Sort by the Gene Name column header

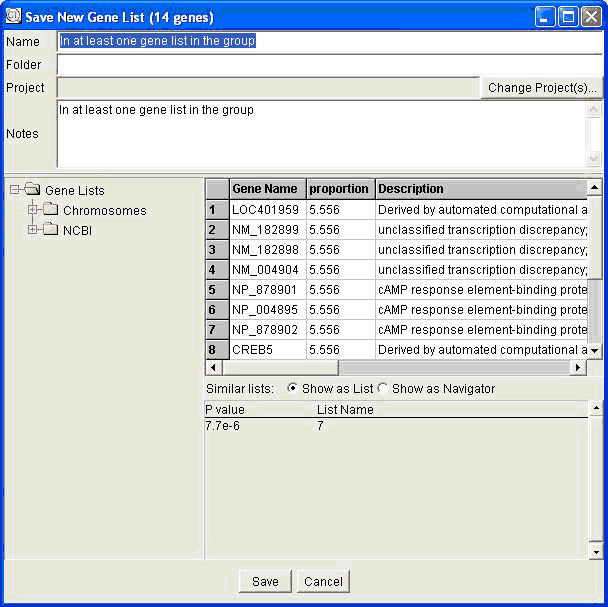tap(266, 188)
